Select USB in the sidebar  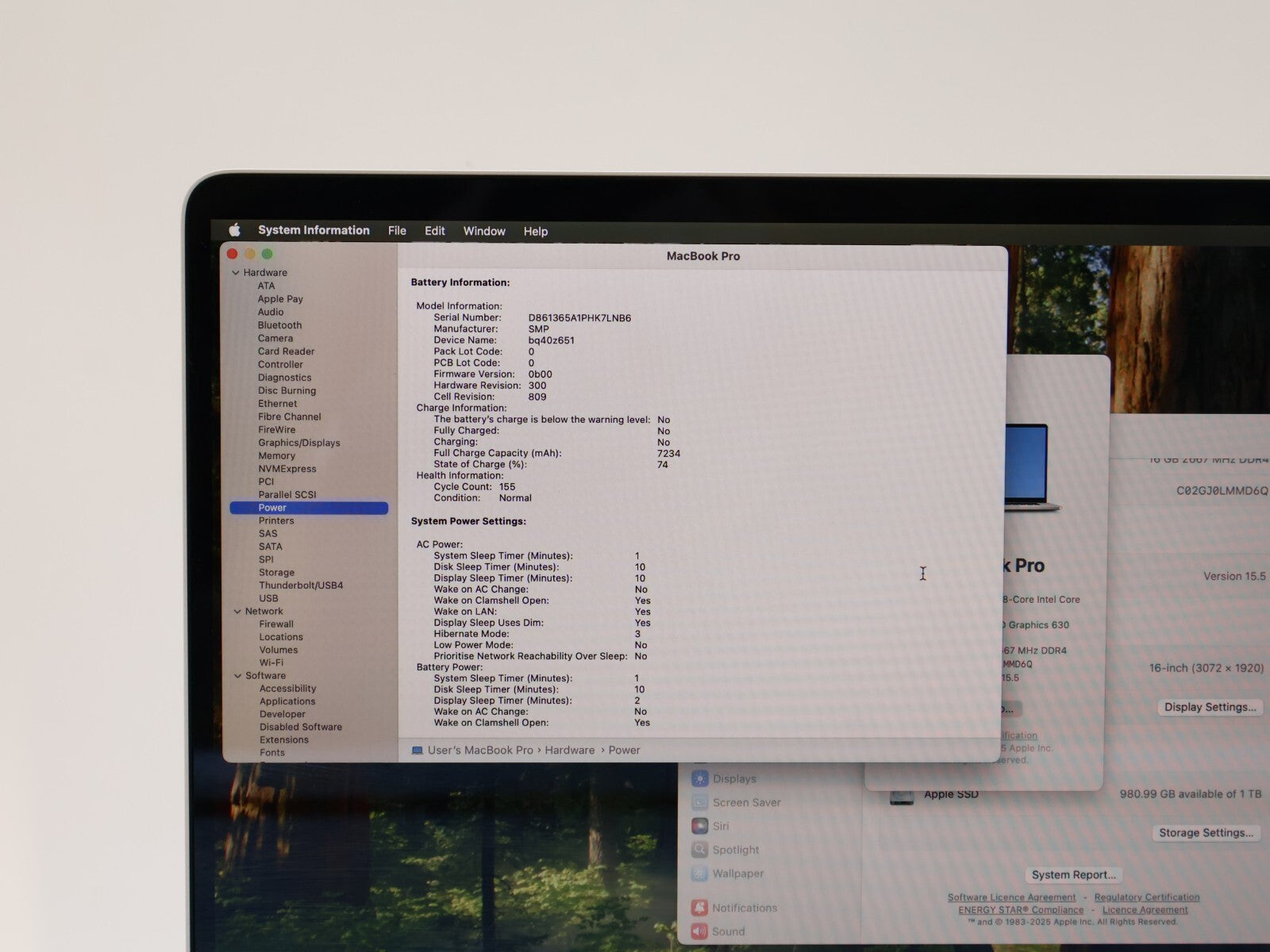tap(268, 598)
